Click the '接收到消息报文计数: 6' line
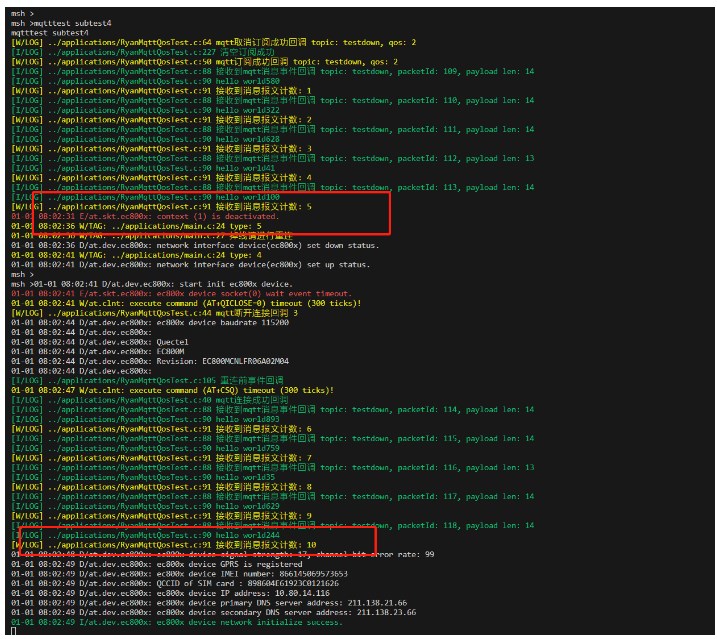717x639 pixels. pos(161,429)
